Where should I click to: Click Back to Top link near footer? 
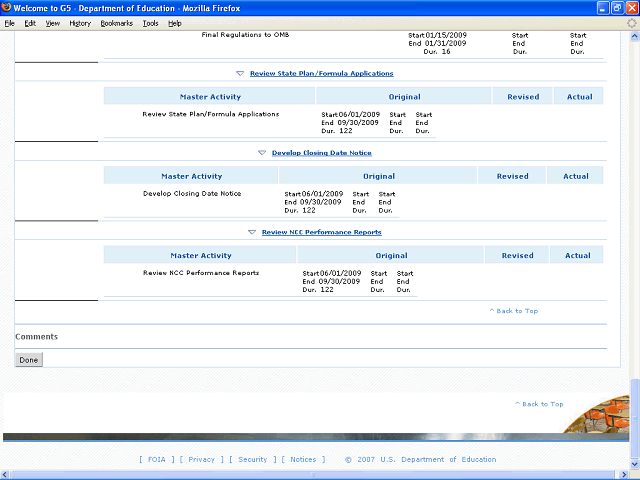pos(539,404)
